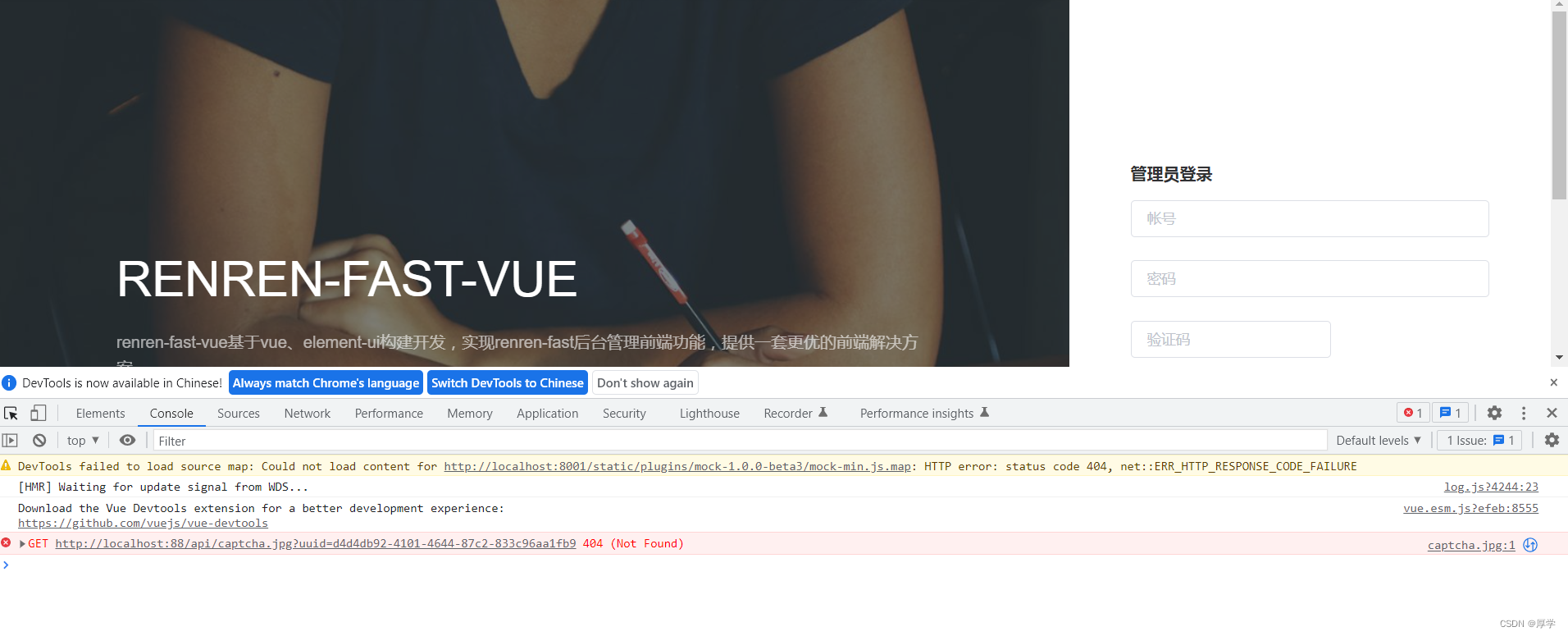Open the Recorder tab

click(x=795, y=414)
